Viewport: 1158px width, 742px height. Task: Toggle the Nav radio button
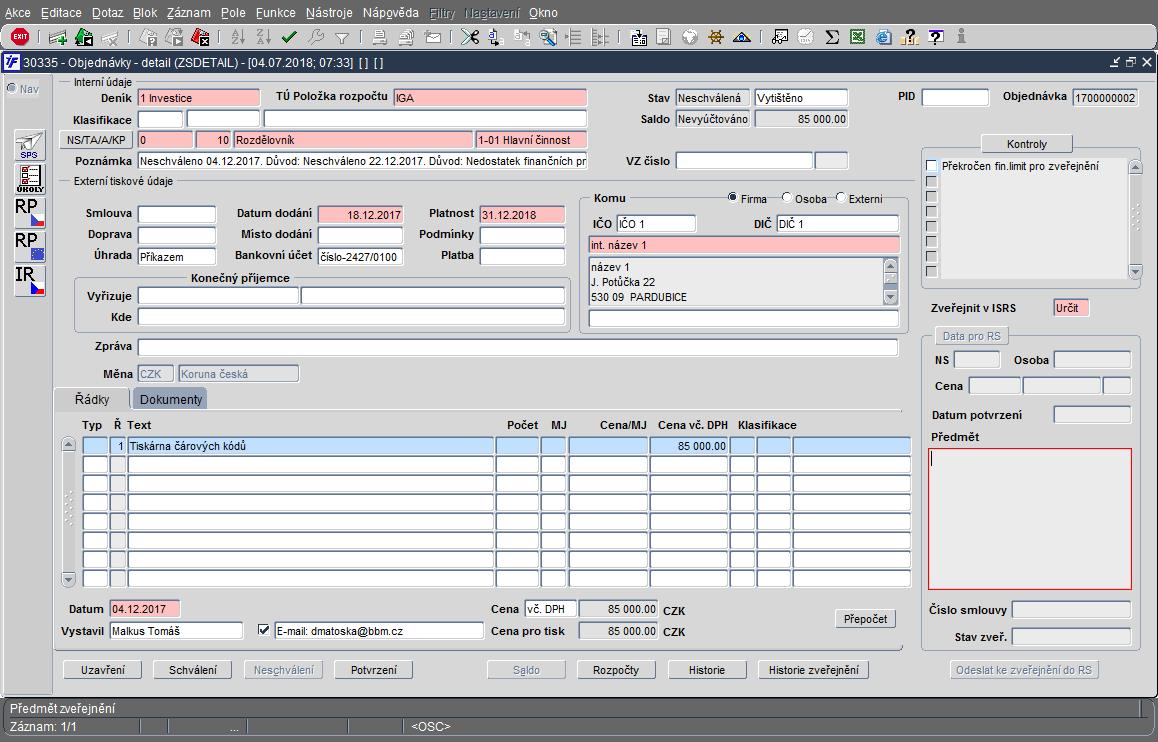coord(12,89)
